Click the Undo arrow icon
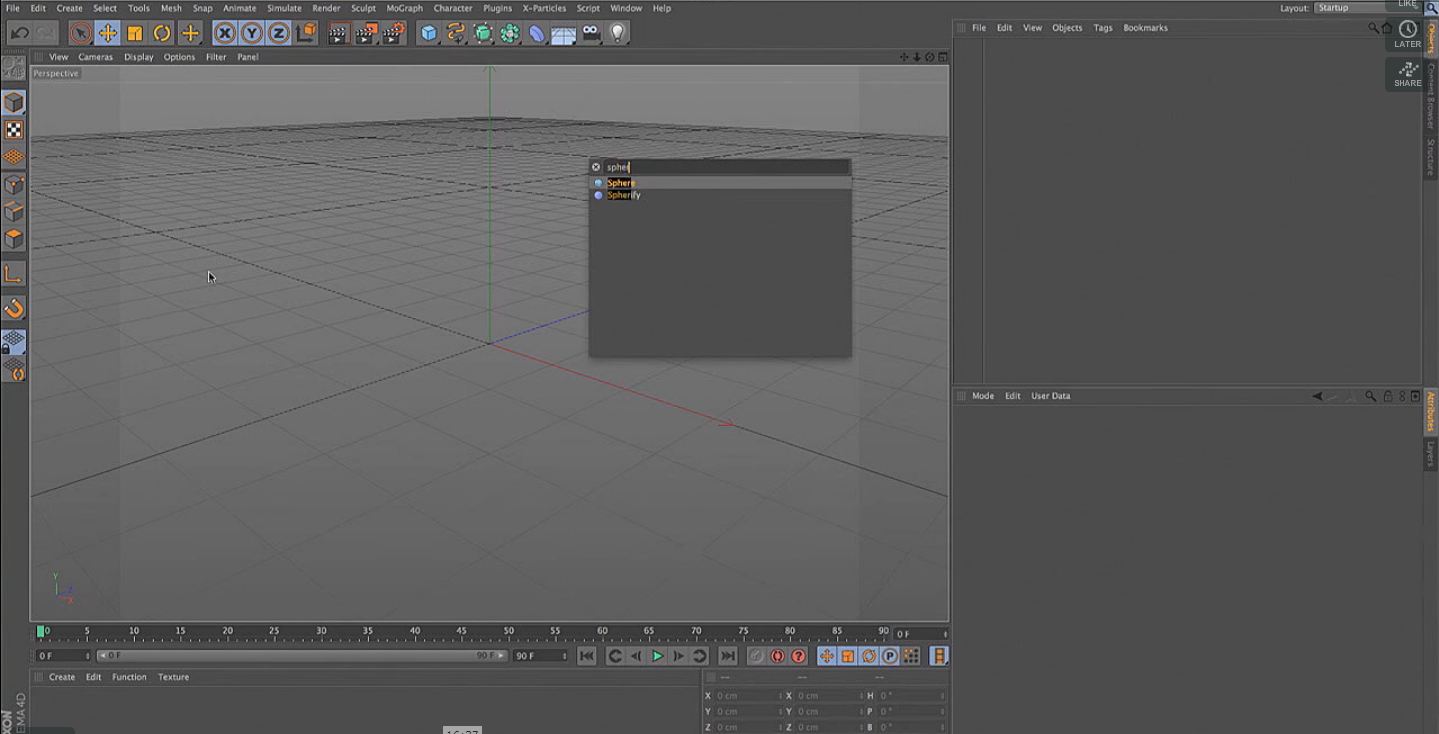The width and height of the screenshot is (1439, 734). [20, 33]
